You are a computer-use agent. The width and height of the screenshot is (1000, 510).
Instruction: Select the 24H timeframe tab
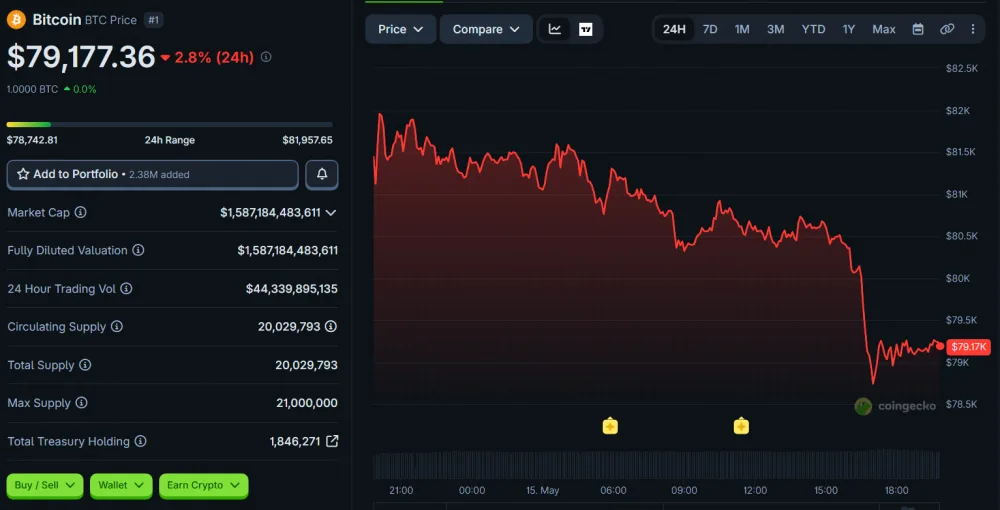pyautogui.click(x=674, y=29)
